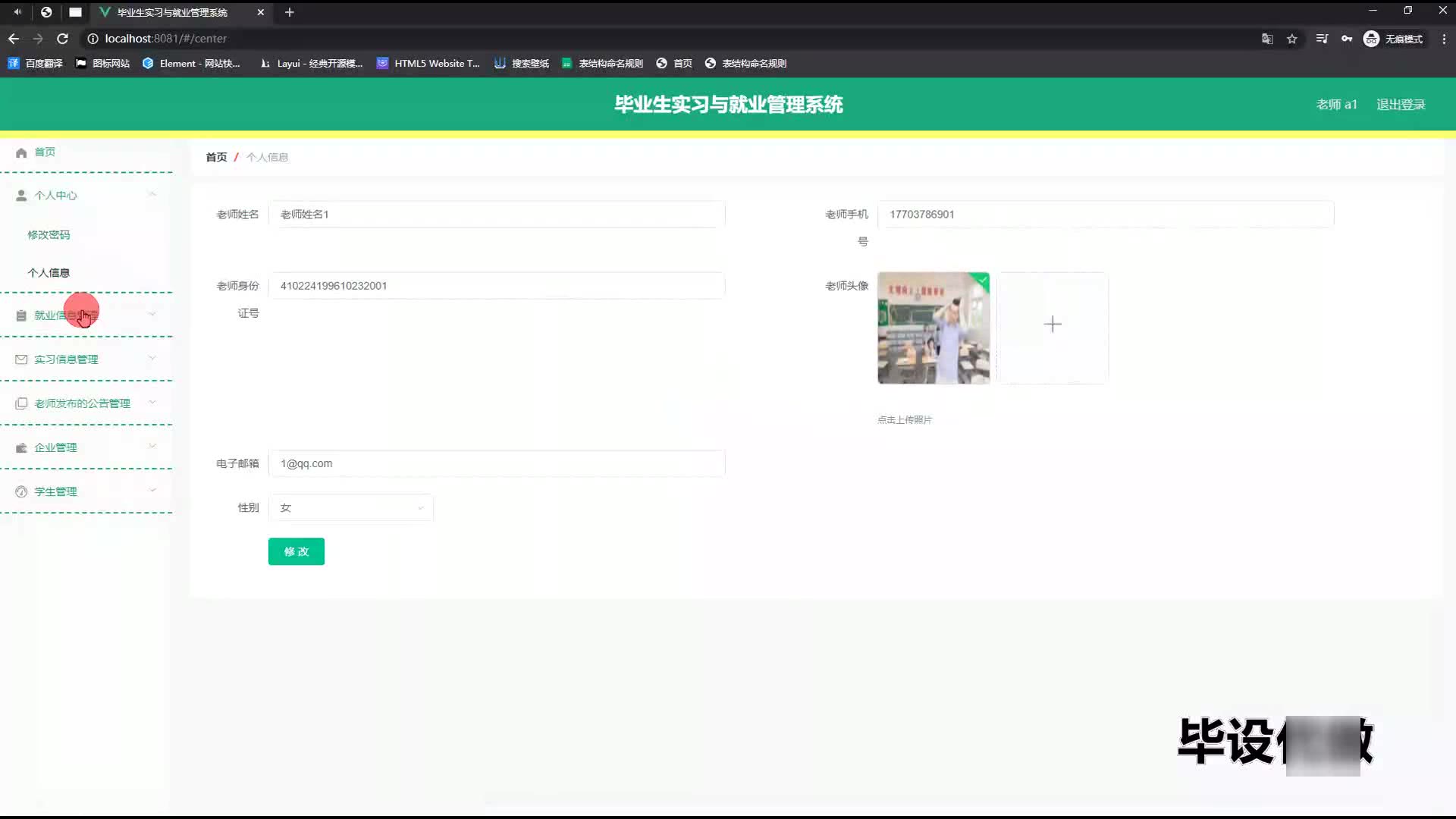This screenshot has height=819, width=1456.
Task: Expand the 实习信息管理 submenu arrow
Action: tap(152, 359)
